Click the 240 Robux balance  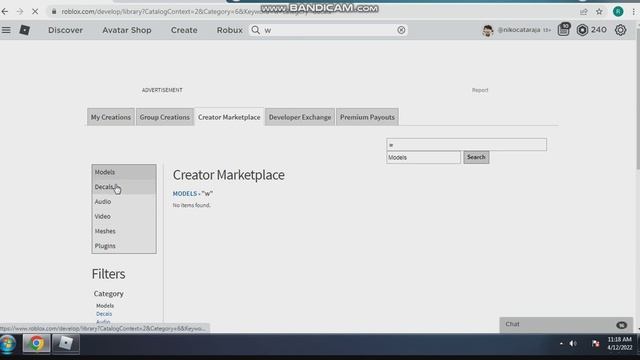click(x=598, y=30)
